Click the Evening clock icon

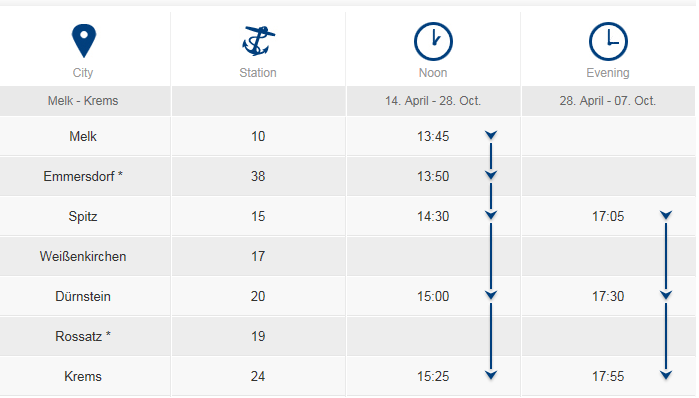point(608,41)
